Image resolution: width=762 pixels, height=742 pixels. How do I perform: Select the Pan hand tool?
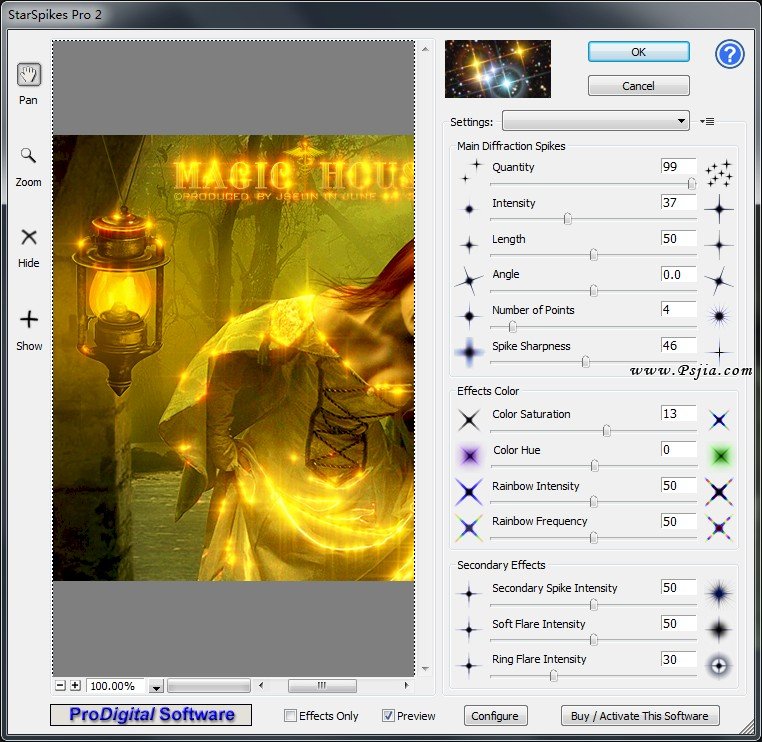[29, 75]
